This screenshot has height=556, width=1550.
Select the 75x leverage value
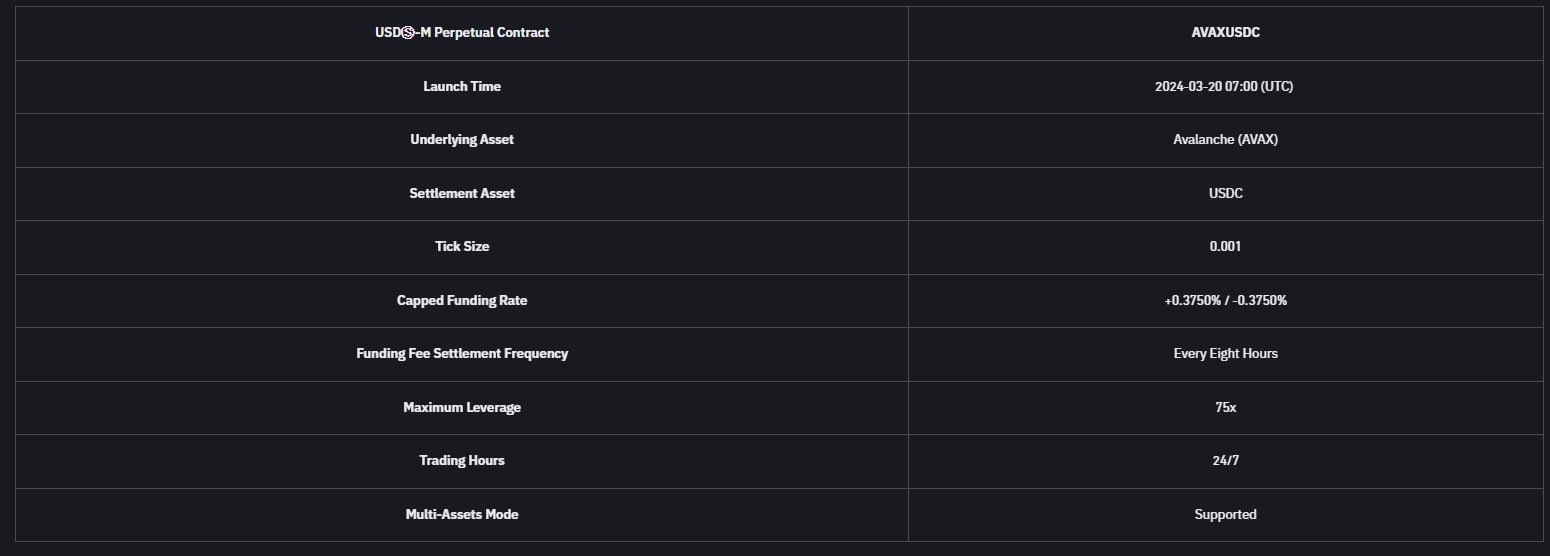click(1225, 407)
